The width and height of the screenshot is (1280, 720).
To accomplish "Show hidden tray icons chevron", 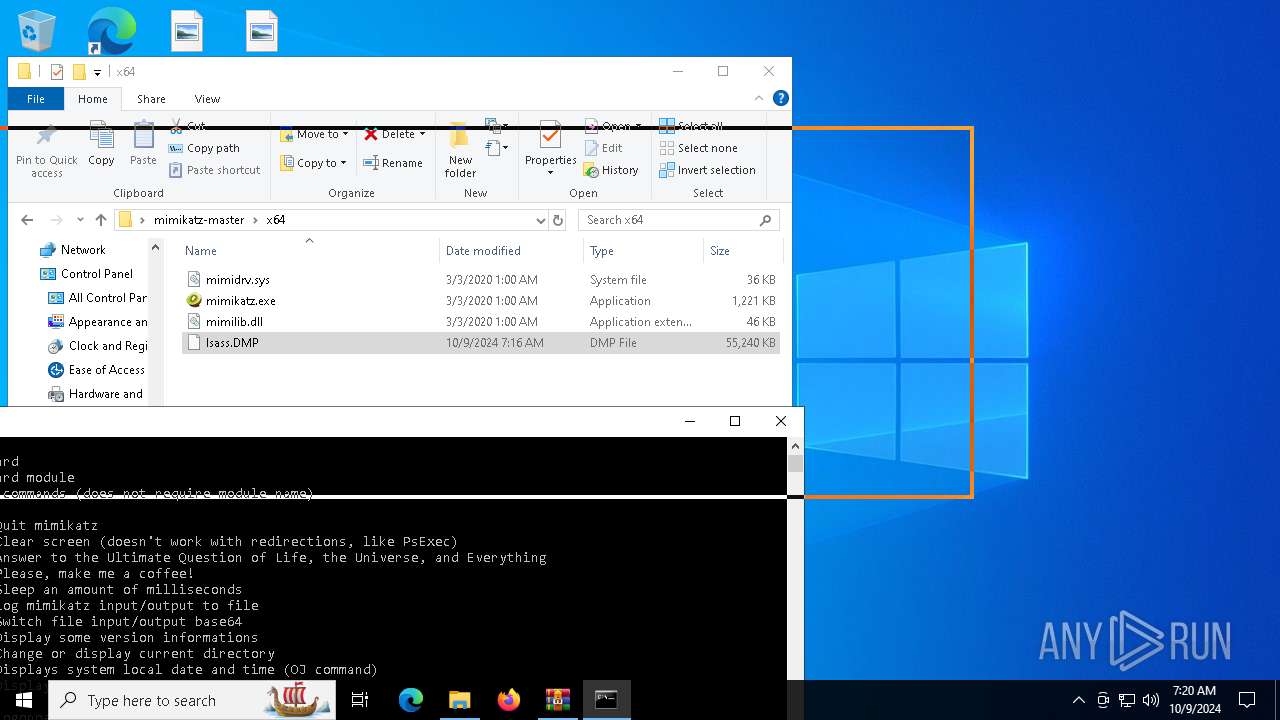I will [1078, 700].
